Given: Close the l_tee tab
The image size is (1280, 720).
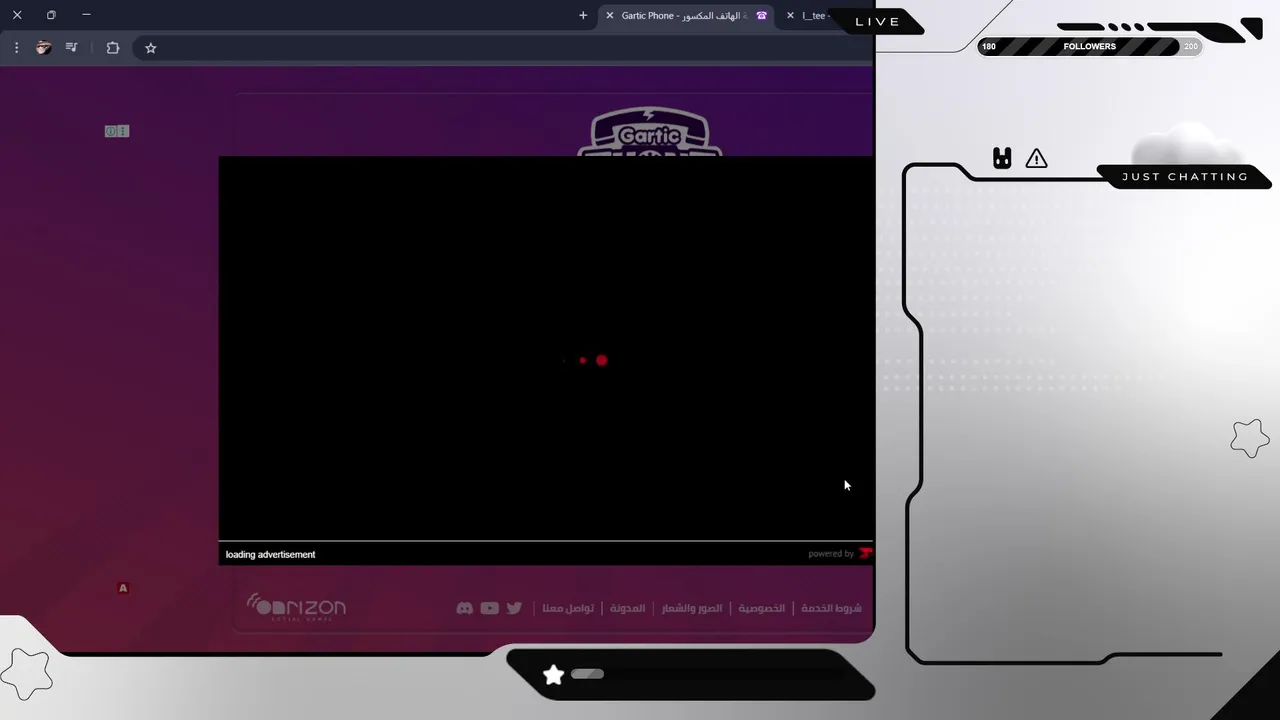Looking at the screenshot, I should click(x=790, y=15).
